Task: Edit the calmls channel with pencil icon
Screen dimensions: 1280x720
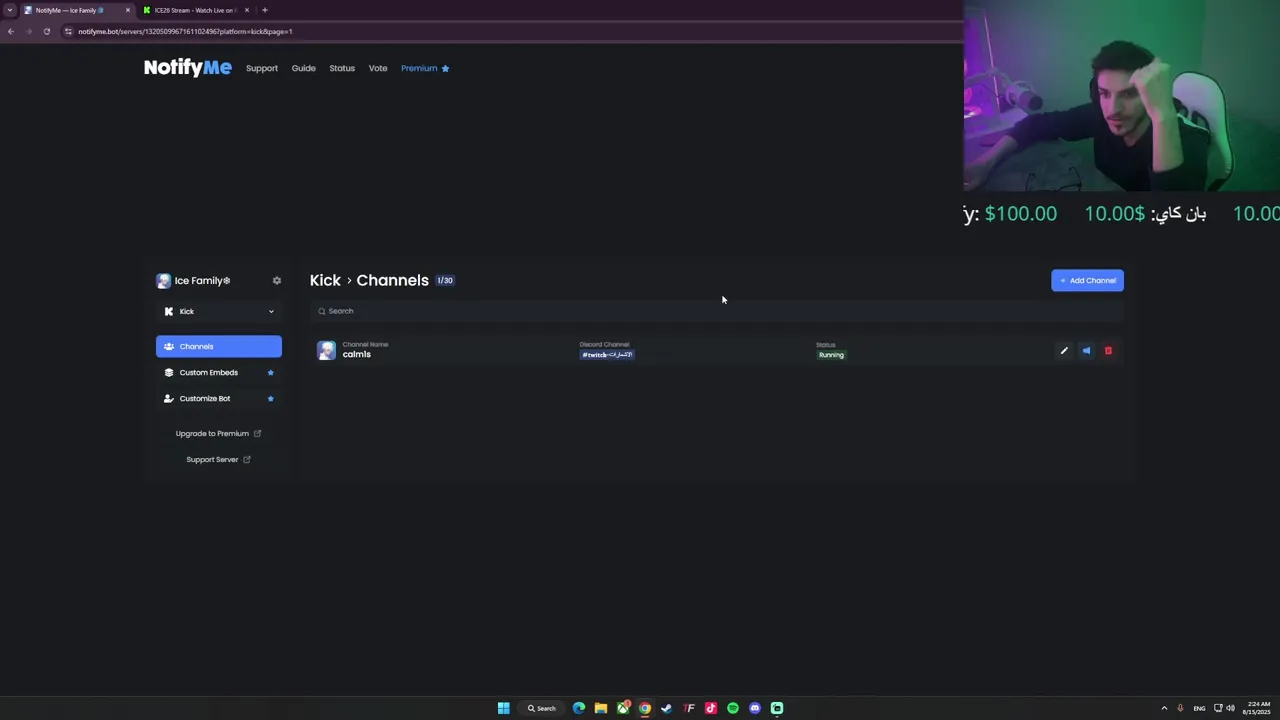Action: click(x=1064, y=351)
